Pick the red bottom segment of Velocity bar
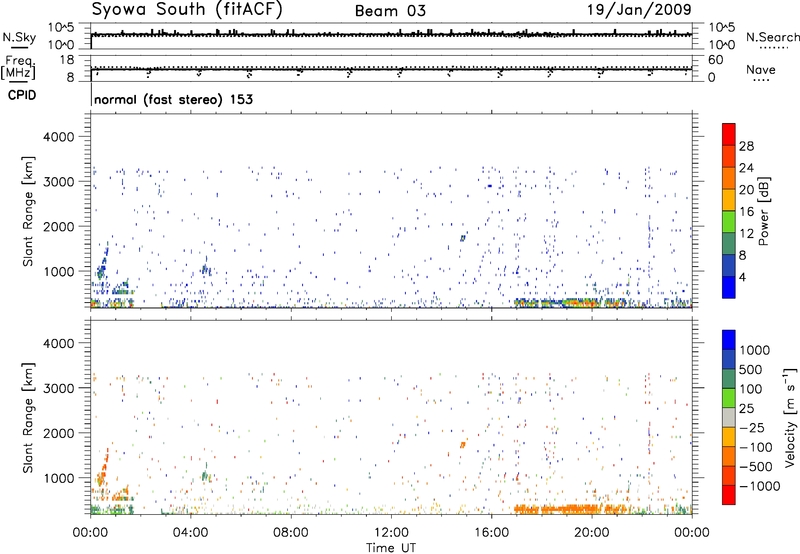The width and height of the screenshot is (800, 554). coord(729,495)
